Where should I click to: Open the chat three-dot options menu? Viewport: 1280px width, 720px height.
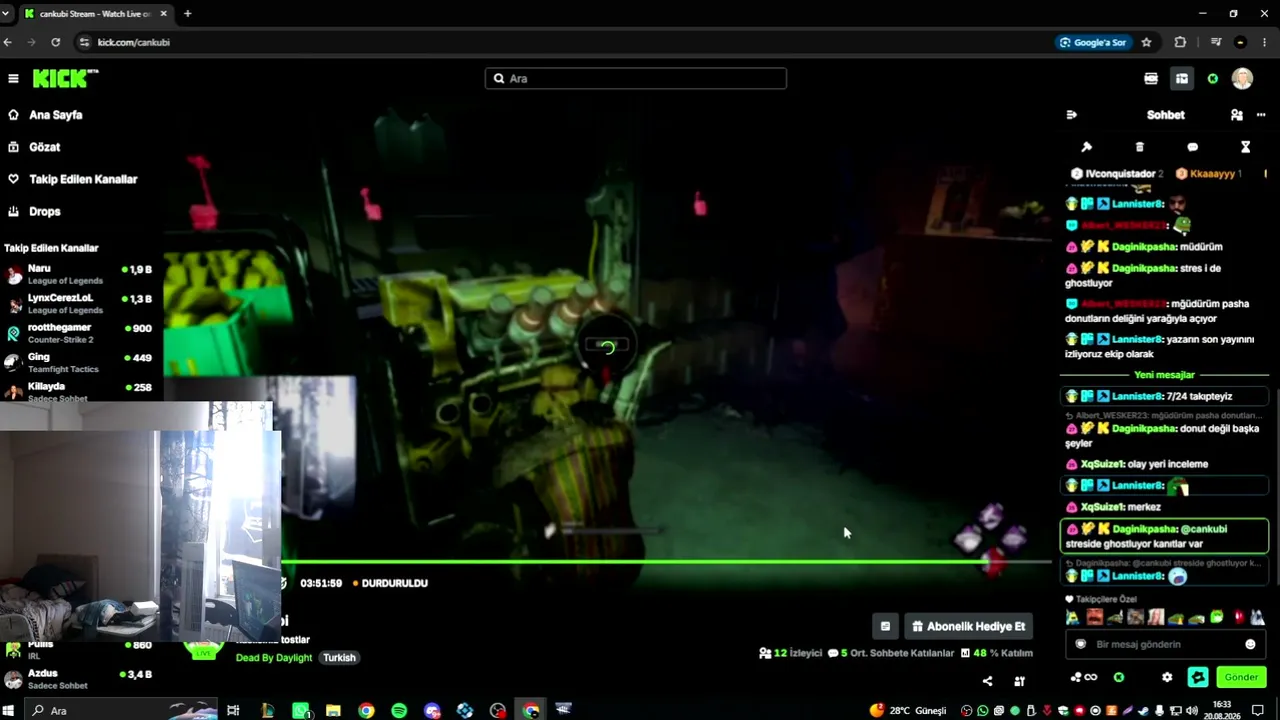(x=1261, y=115)
